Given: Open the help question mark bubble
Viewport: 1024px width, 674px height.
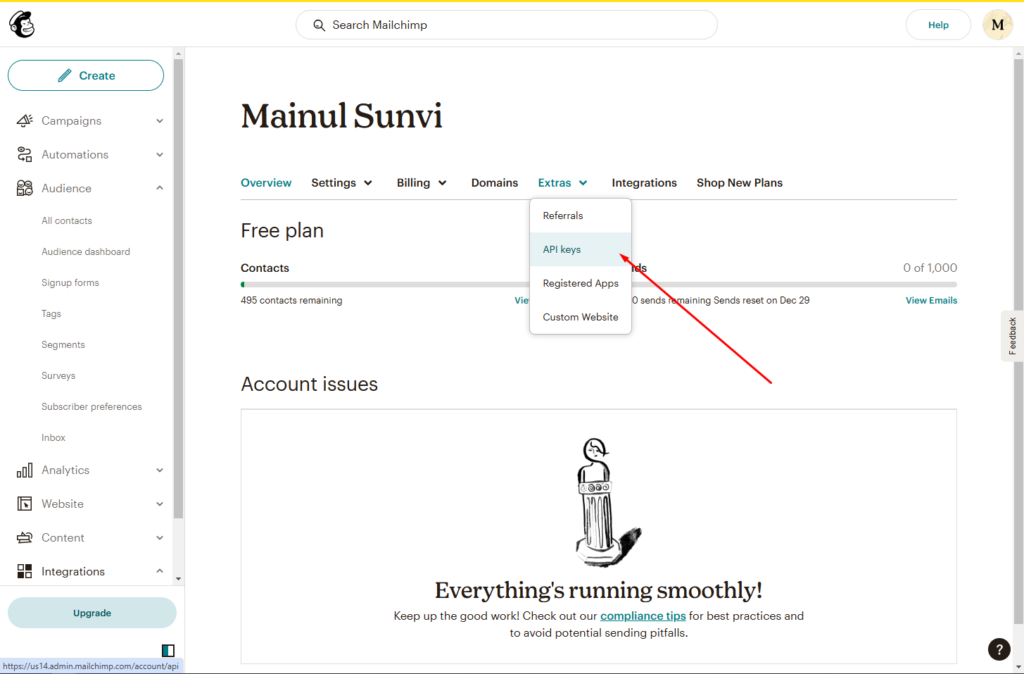Looking at the screenshot, I should tap(999, 649).
